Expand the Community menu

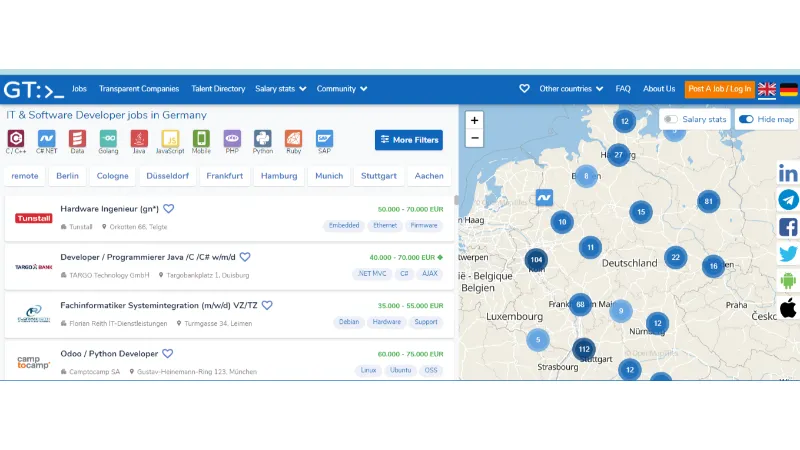[342, 89]
